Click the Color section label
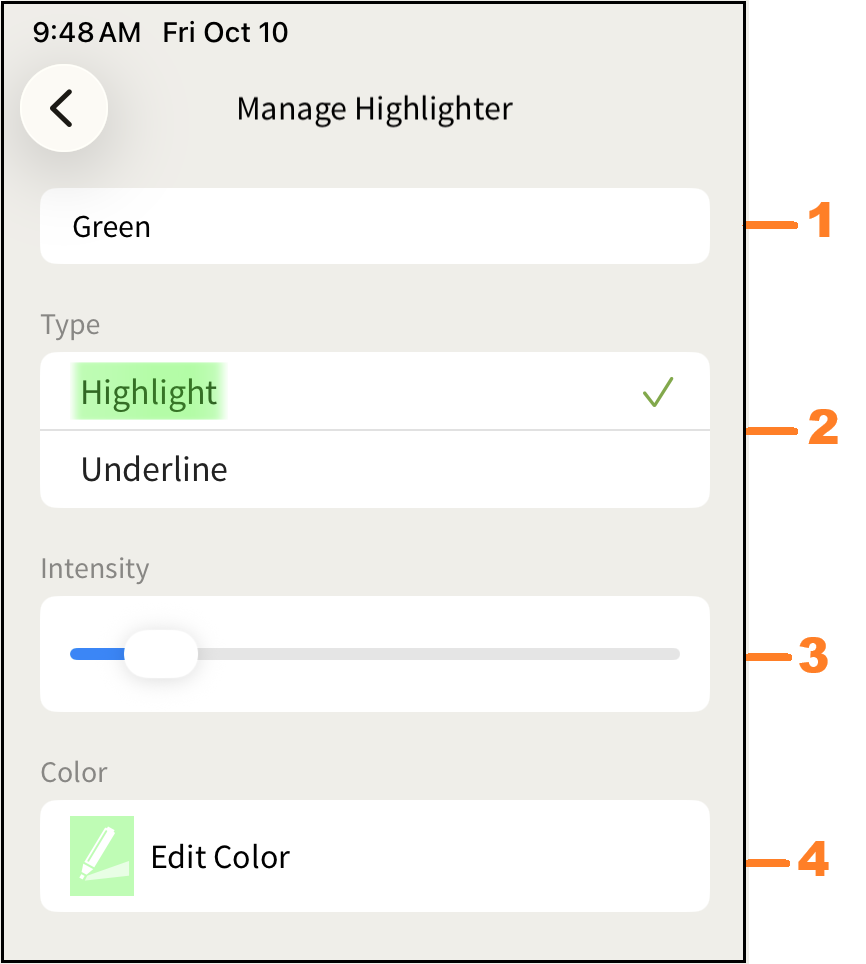Screen dimensions: 866x964 [74, 772]
